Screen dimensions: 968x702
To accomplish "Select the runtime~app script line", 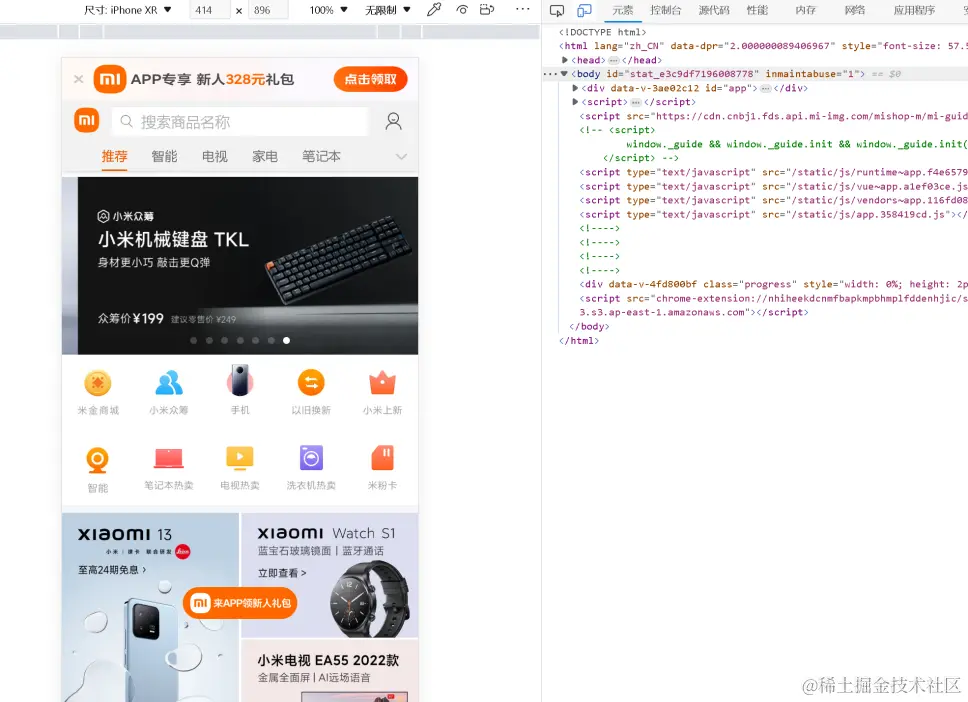I will (x=773, y=172).
